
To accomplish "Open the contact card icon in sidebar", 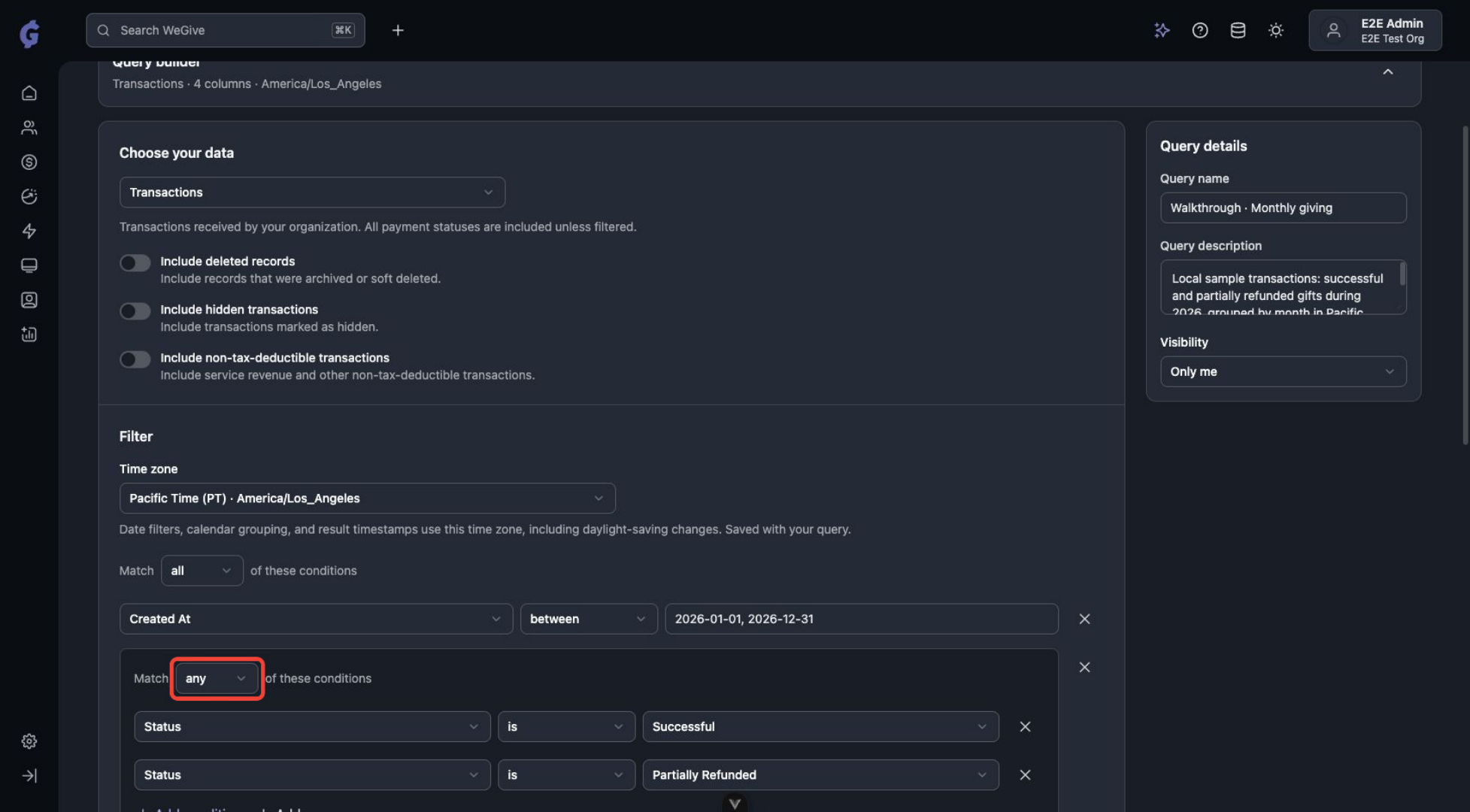I will tap(29, 300).
